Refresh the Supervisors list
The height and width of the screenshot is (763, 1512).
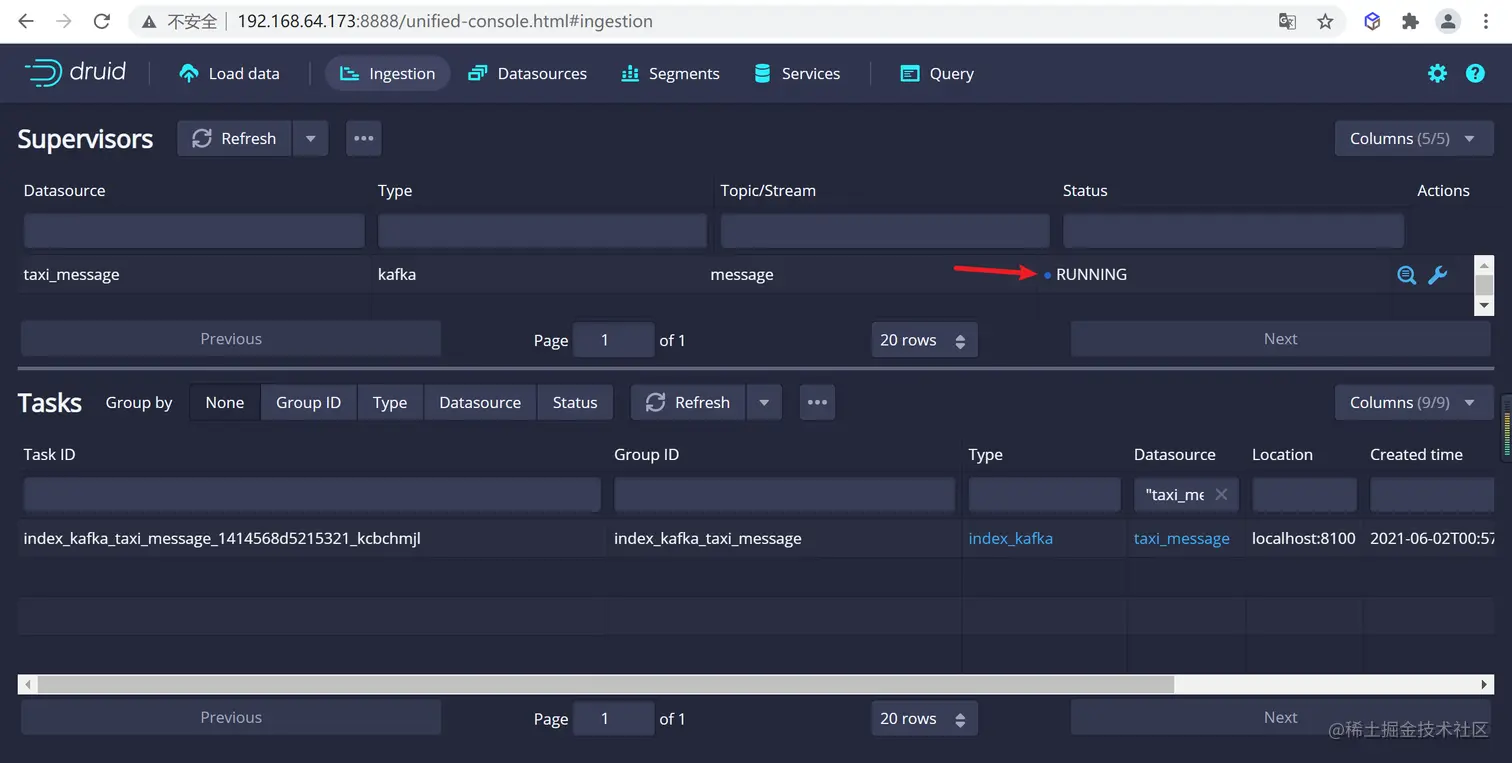tap(234, 138)
